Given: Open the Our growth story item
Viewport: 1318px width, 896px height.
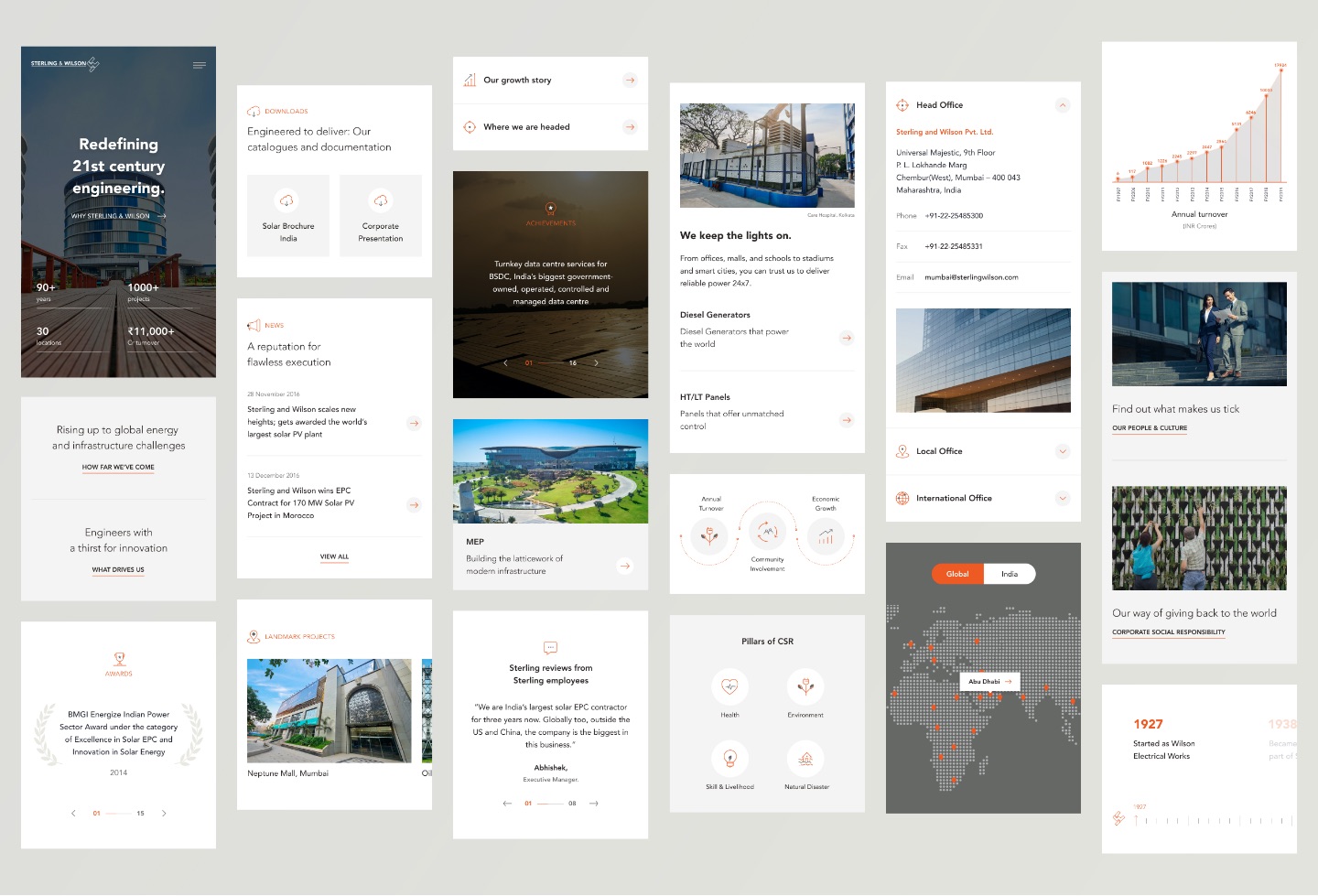Looking at the screenshot, I should pos(630,81).
